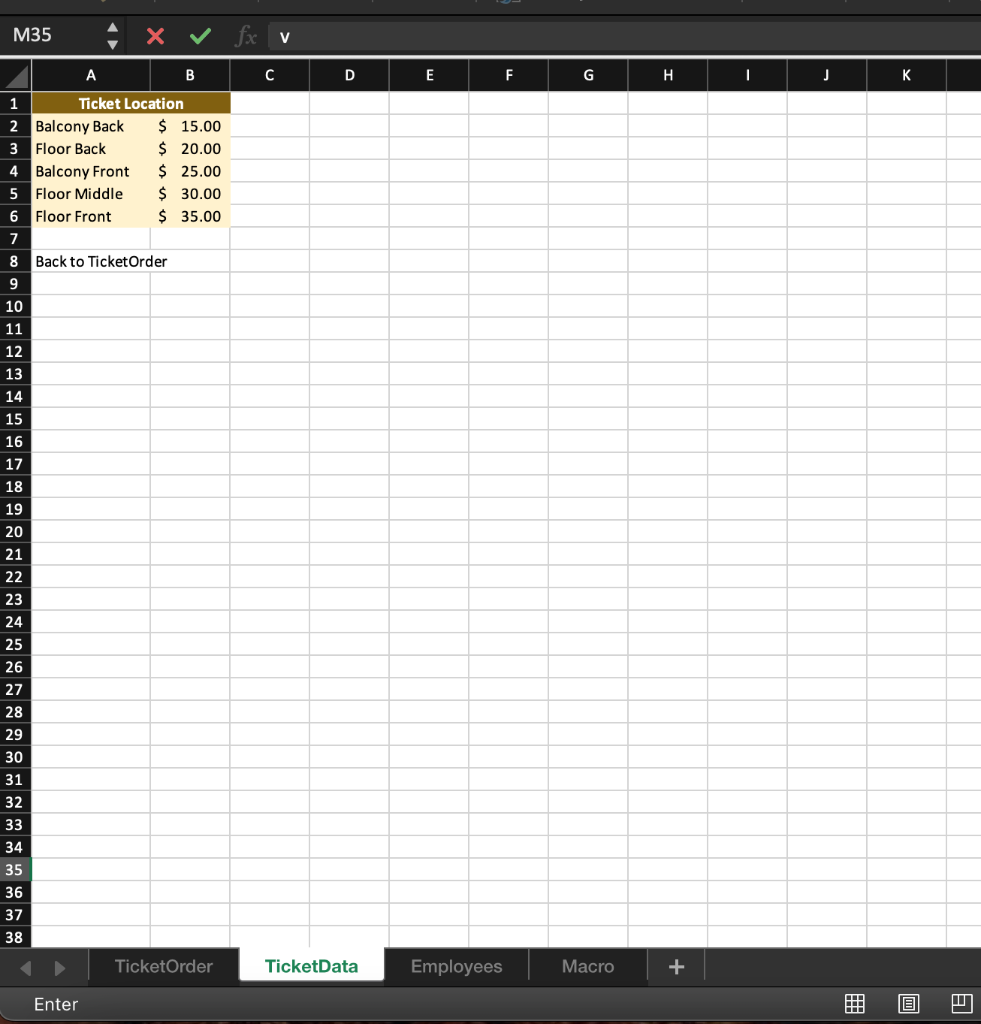Screen dimensions: 981x1024
Task: Open the Macro sheet tab
Action: click(587, 966)
